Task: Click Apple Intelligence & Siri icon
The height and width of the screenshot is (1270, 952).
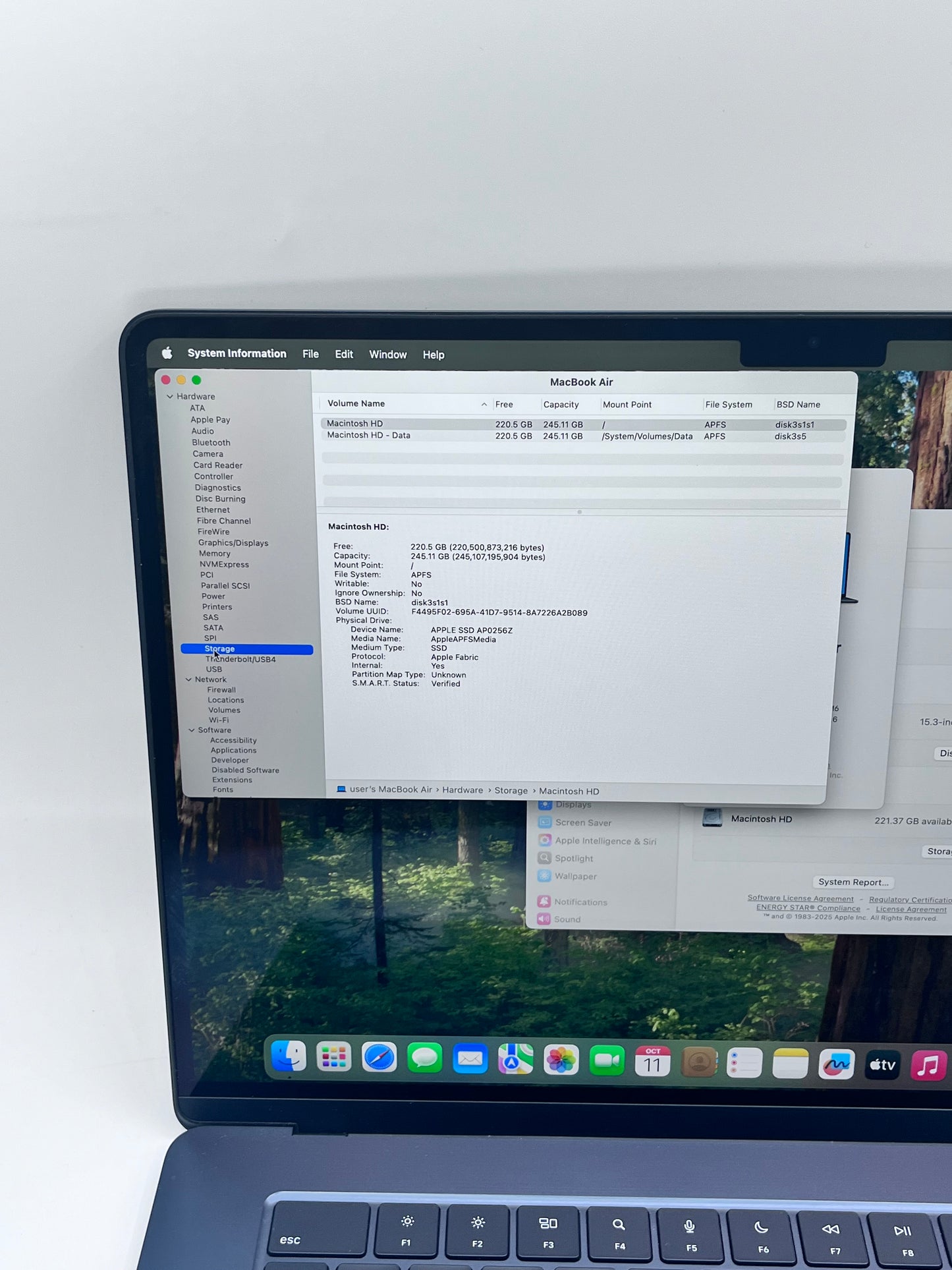Action: click(x=544, y=840)
